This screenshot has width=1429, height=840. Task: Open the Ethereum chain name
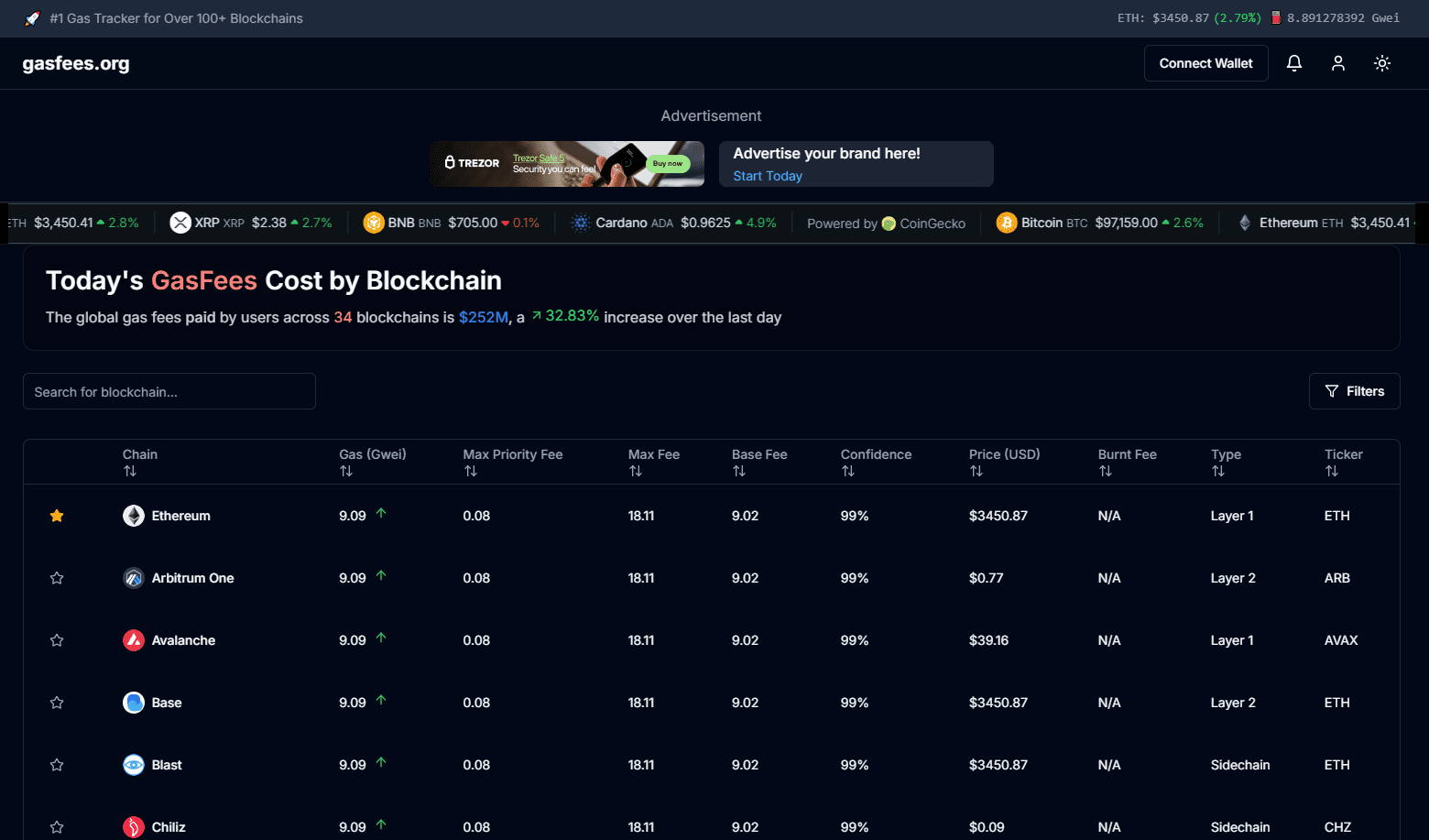(x=181, y=516)
